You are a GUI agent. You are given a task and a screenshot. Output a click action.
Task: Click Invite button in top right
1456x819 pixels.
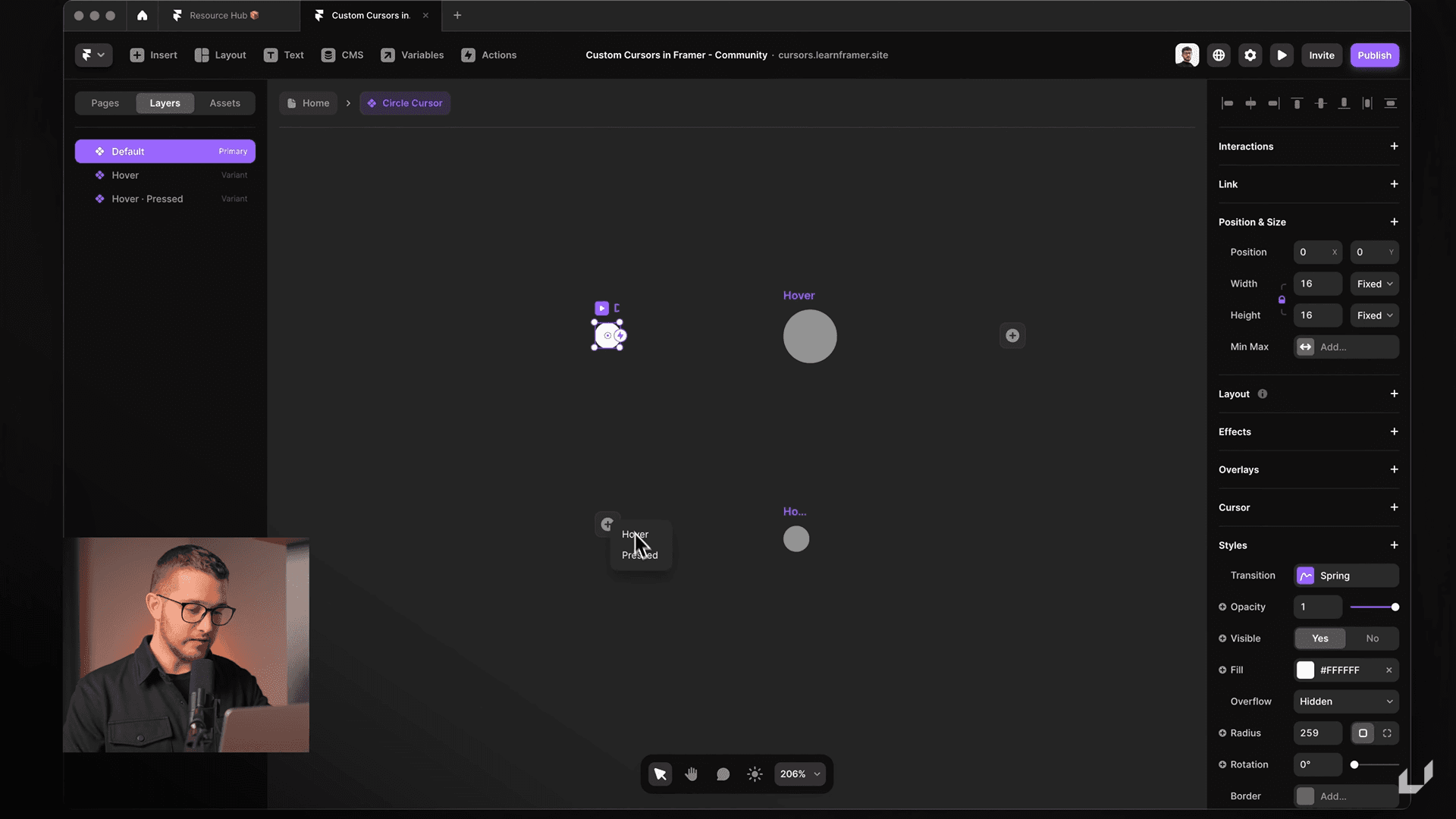click(x=1321, y=55)
